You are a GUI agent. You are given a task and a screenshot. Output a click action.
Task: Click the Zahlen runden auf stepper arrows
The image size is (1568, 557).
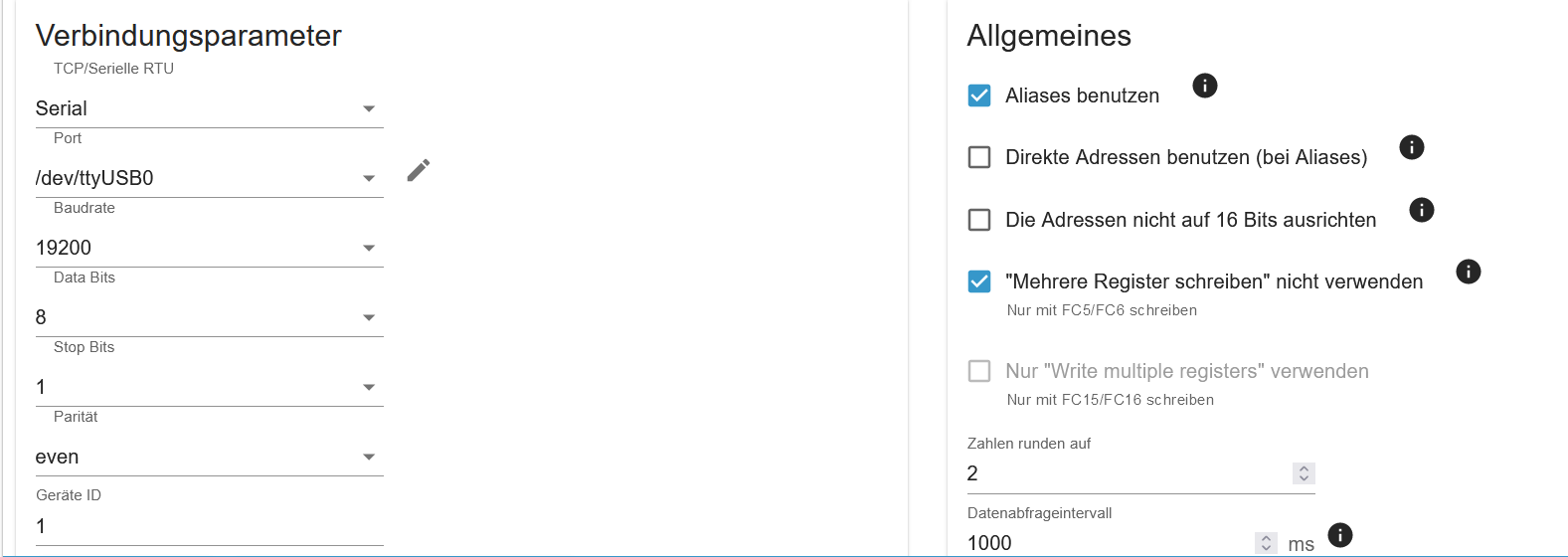click(1304, 473)
